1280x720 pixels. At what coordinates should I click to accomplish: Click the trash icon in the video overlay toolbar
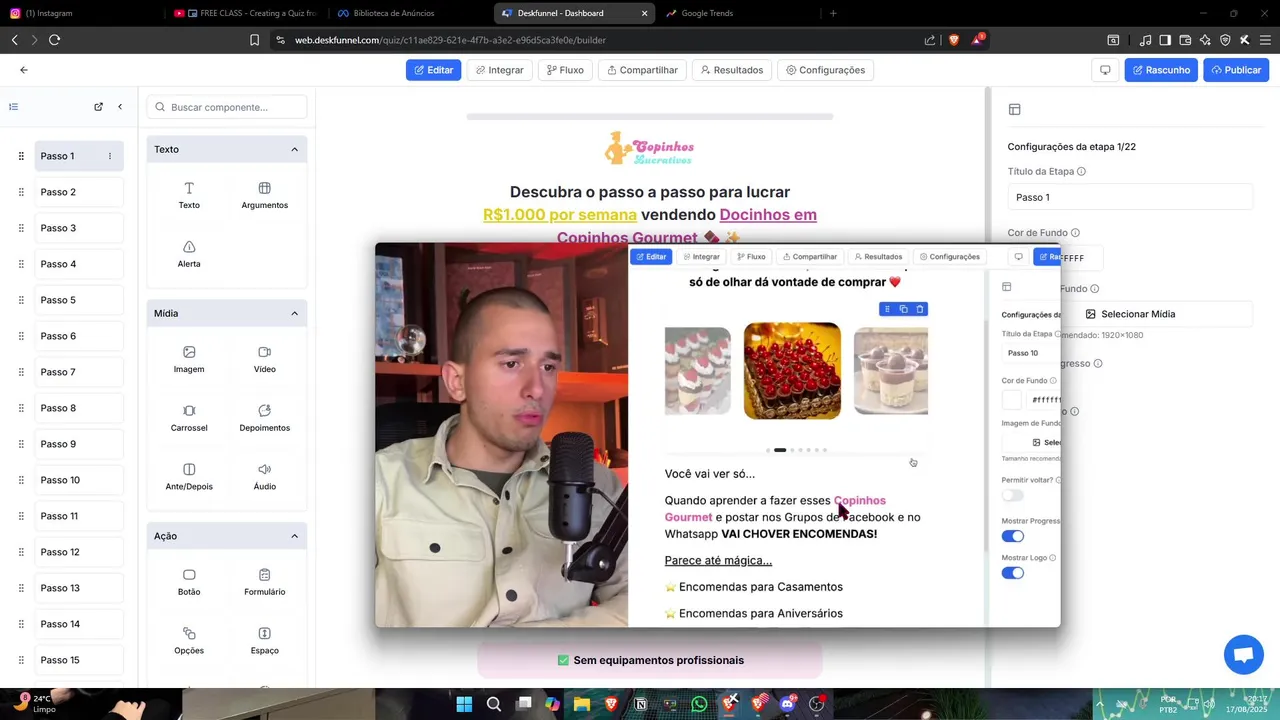click(920, 309)
